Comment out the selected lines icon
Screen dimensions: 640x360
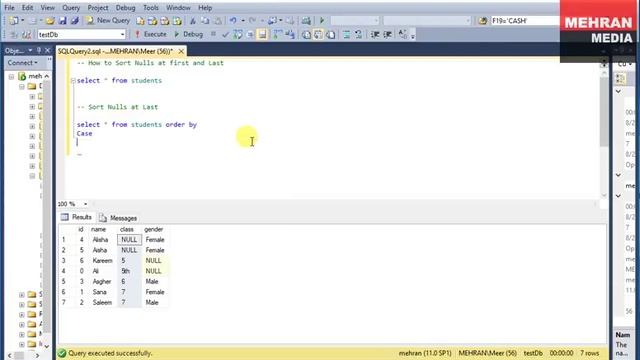[346, 35]
